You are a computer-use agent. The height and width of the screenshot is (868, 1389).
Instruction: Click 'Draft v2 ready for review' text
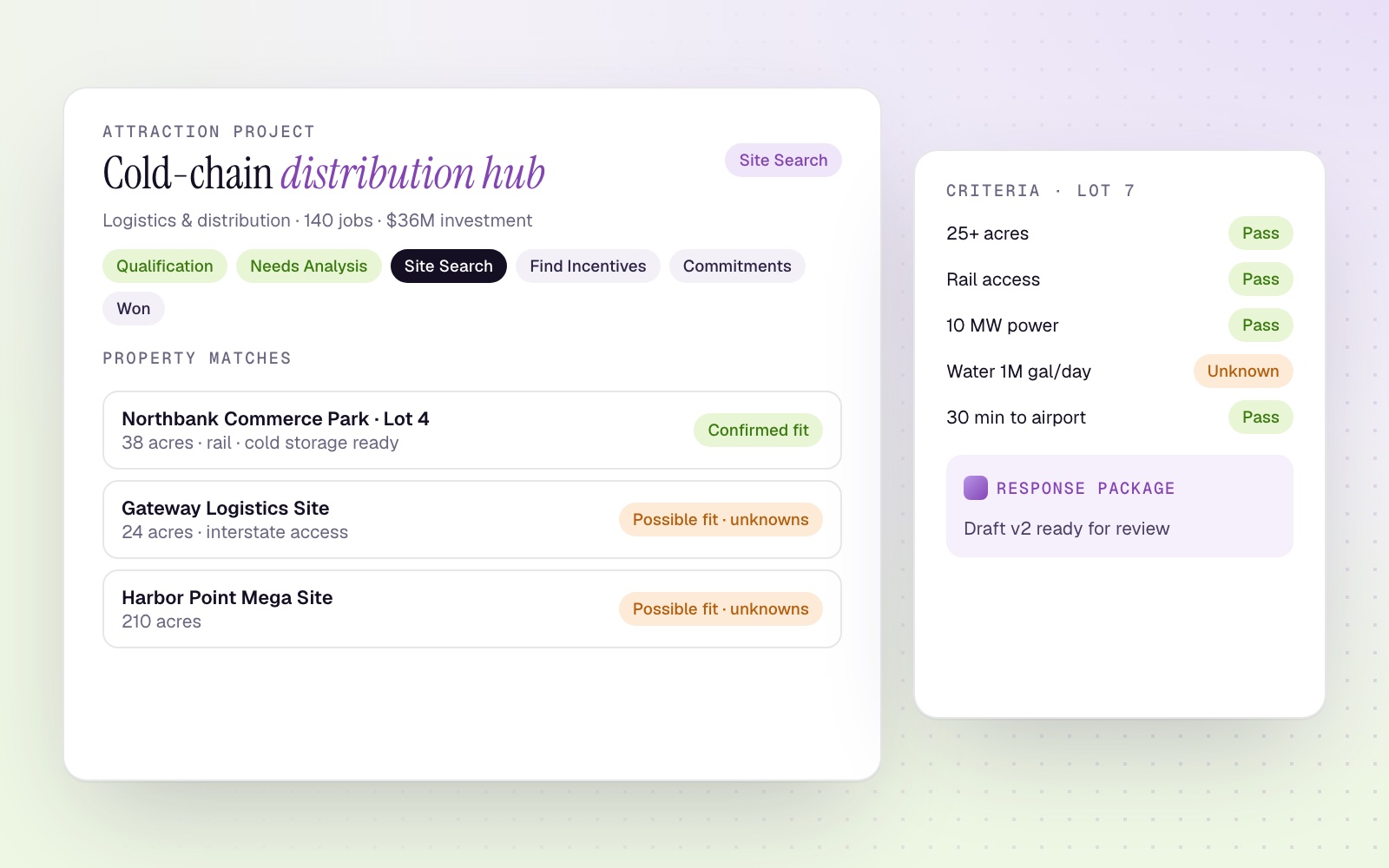click(1067, 529)
